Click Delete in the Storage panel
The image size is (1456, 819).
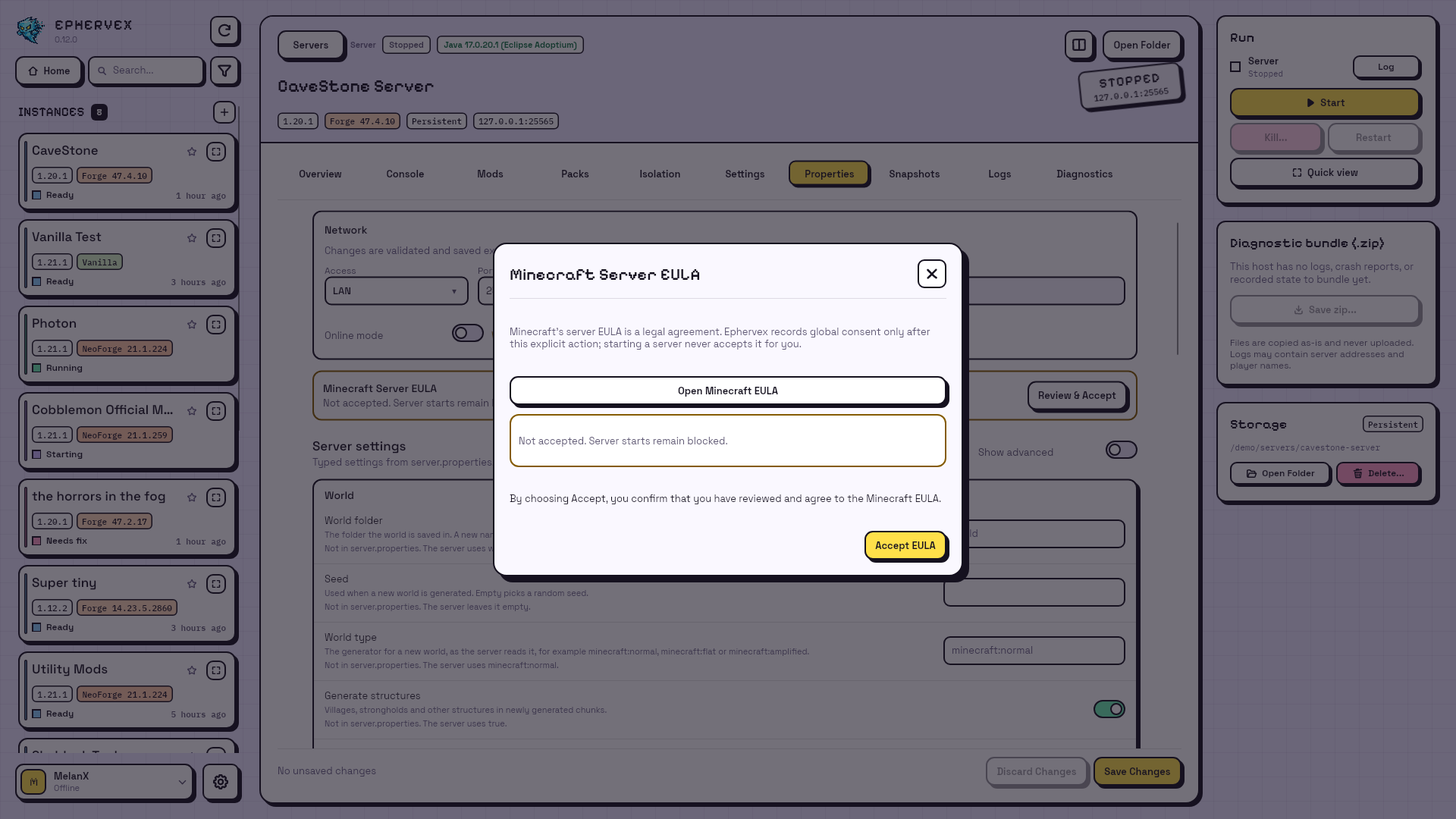coord(1378,473)
